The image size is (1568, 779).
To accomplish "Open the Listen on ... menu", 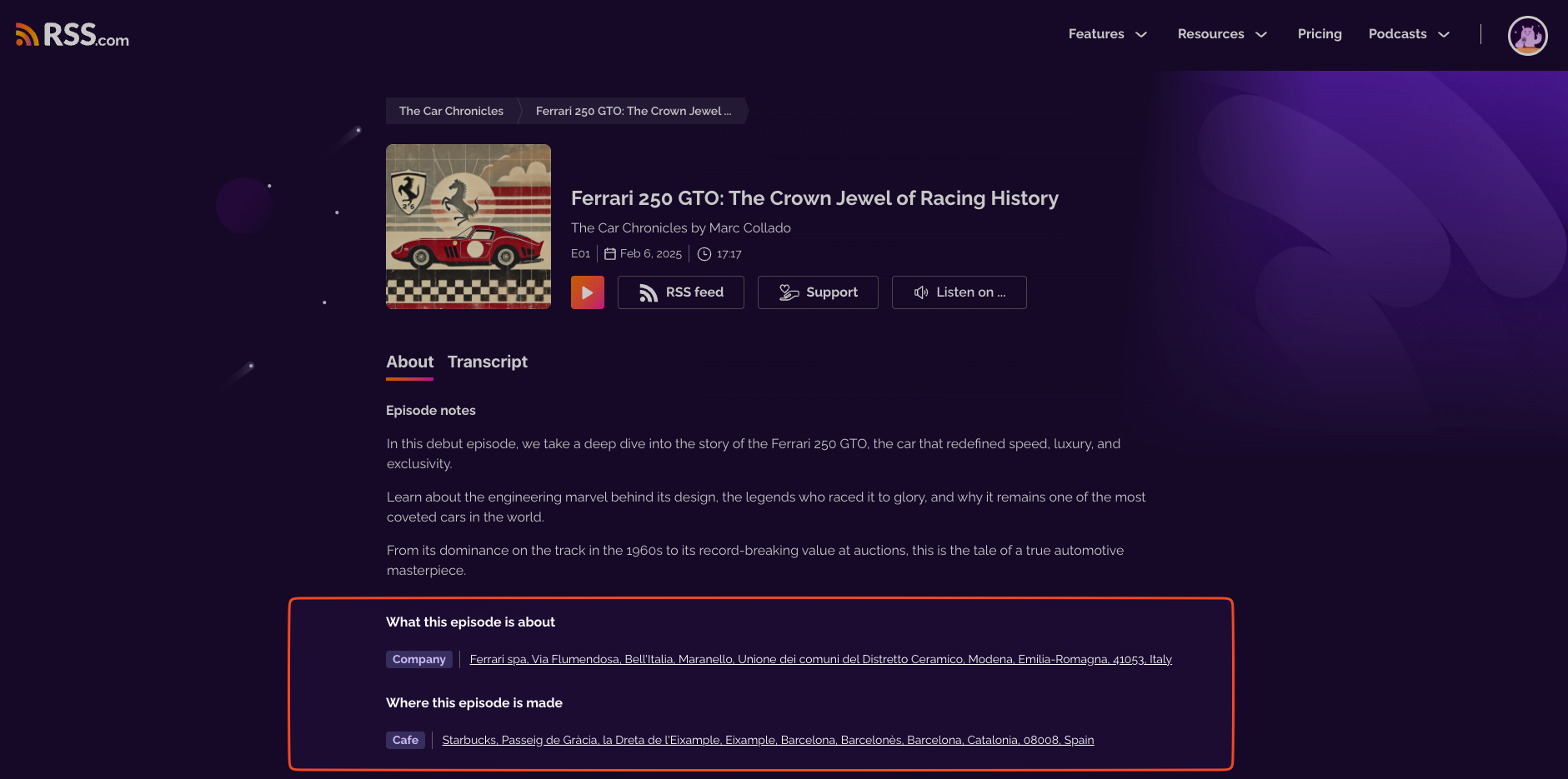I will pos(959,292).
